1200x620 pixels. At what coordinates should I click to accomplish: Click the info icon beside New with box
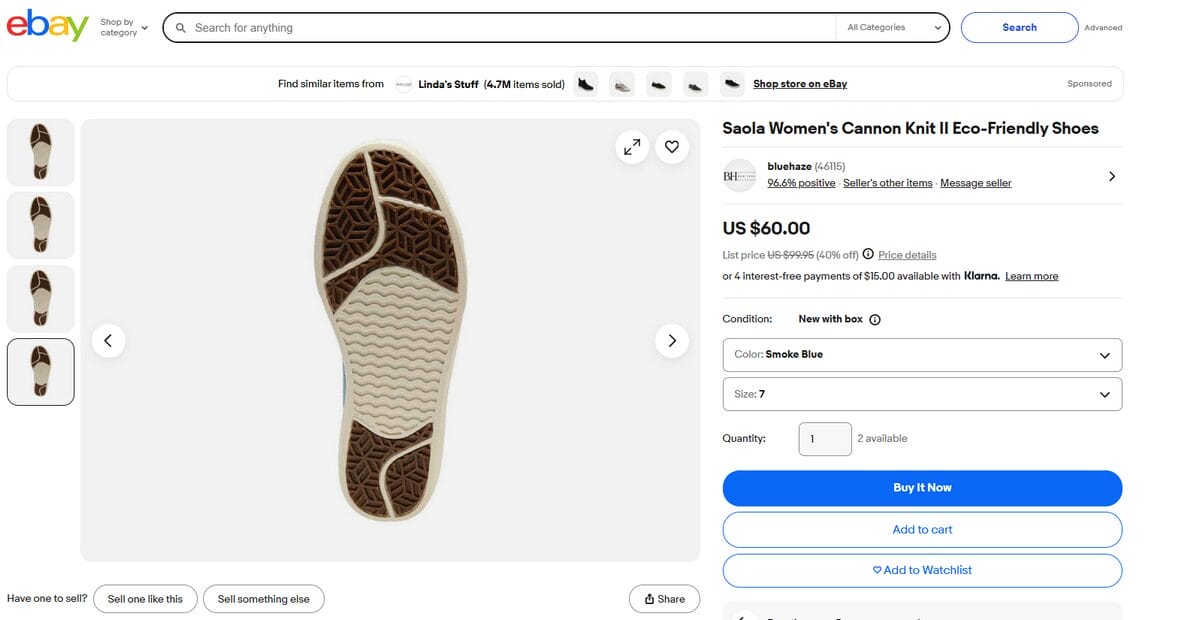pyautogui.click(x=875, y=319)
